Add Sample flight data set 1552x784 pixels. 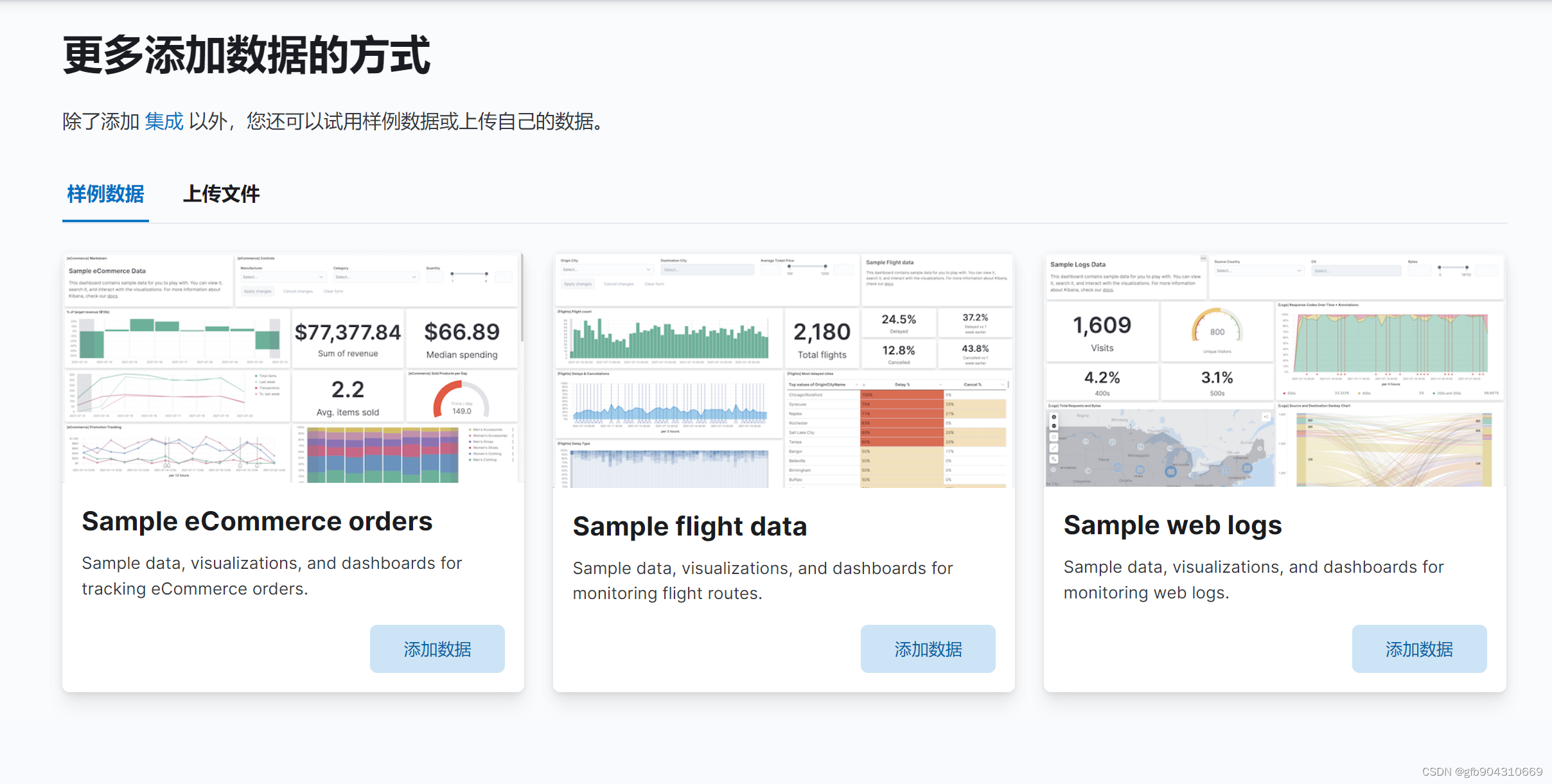click(928, 649)
